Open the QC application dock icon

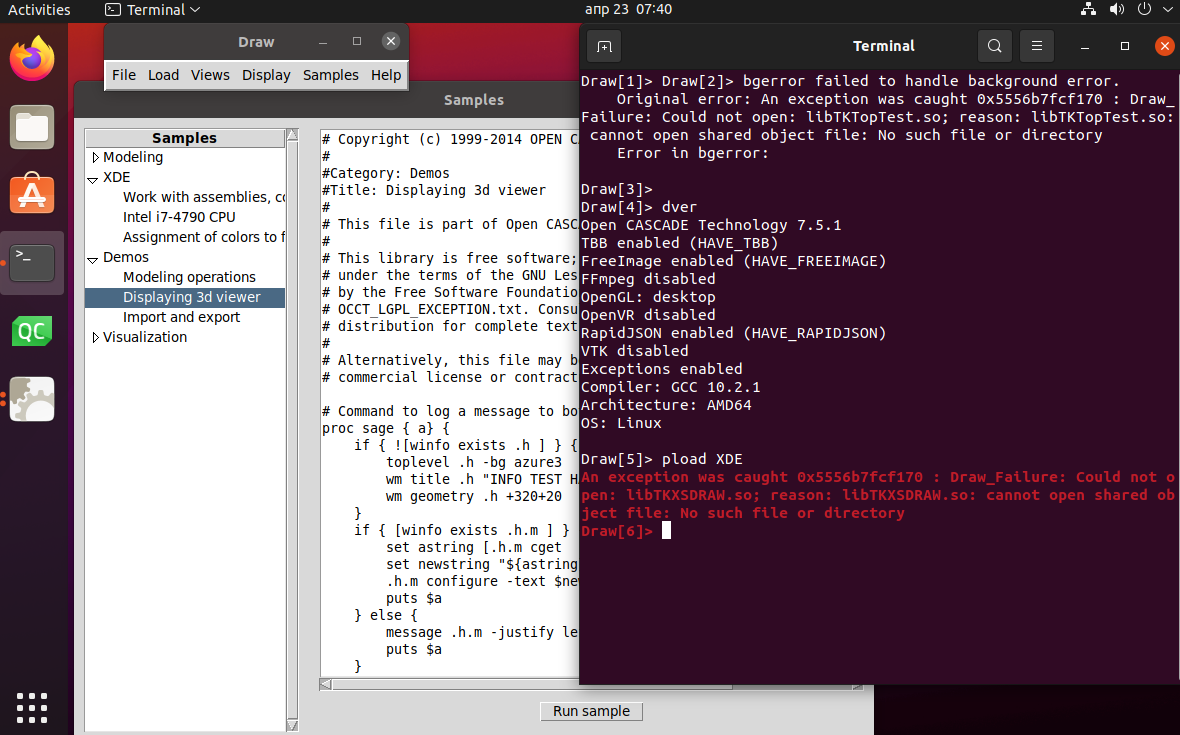[33, 331]
